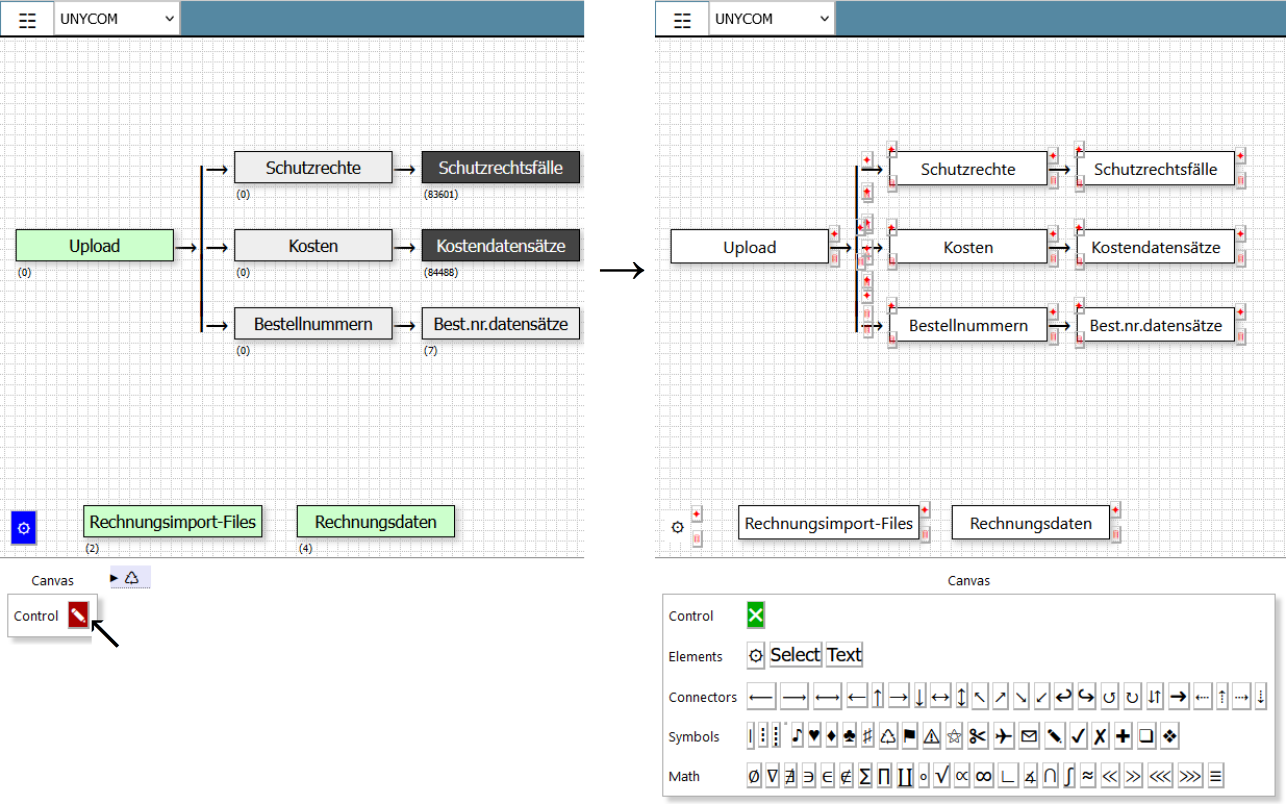Click the Text element button
Image resolution: width=1286 pixels, height=804 pixels.
click(844, 655)
